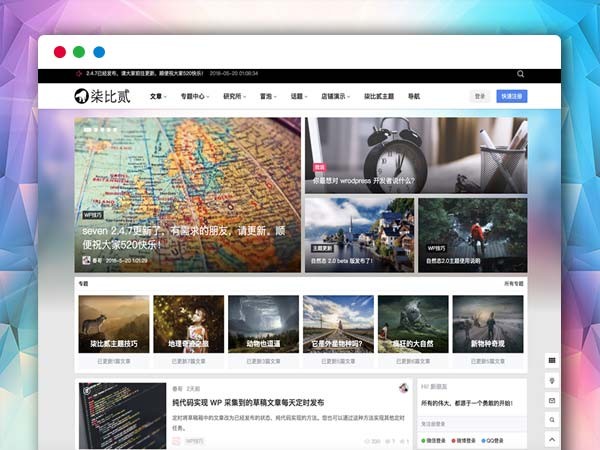600x450 pixels.
Task: Click the search magnifier icon in top bar
Action: pyautogui.click(x=520, y=74)
